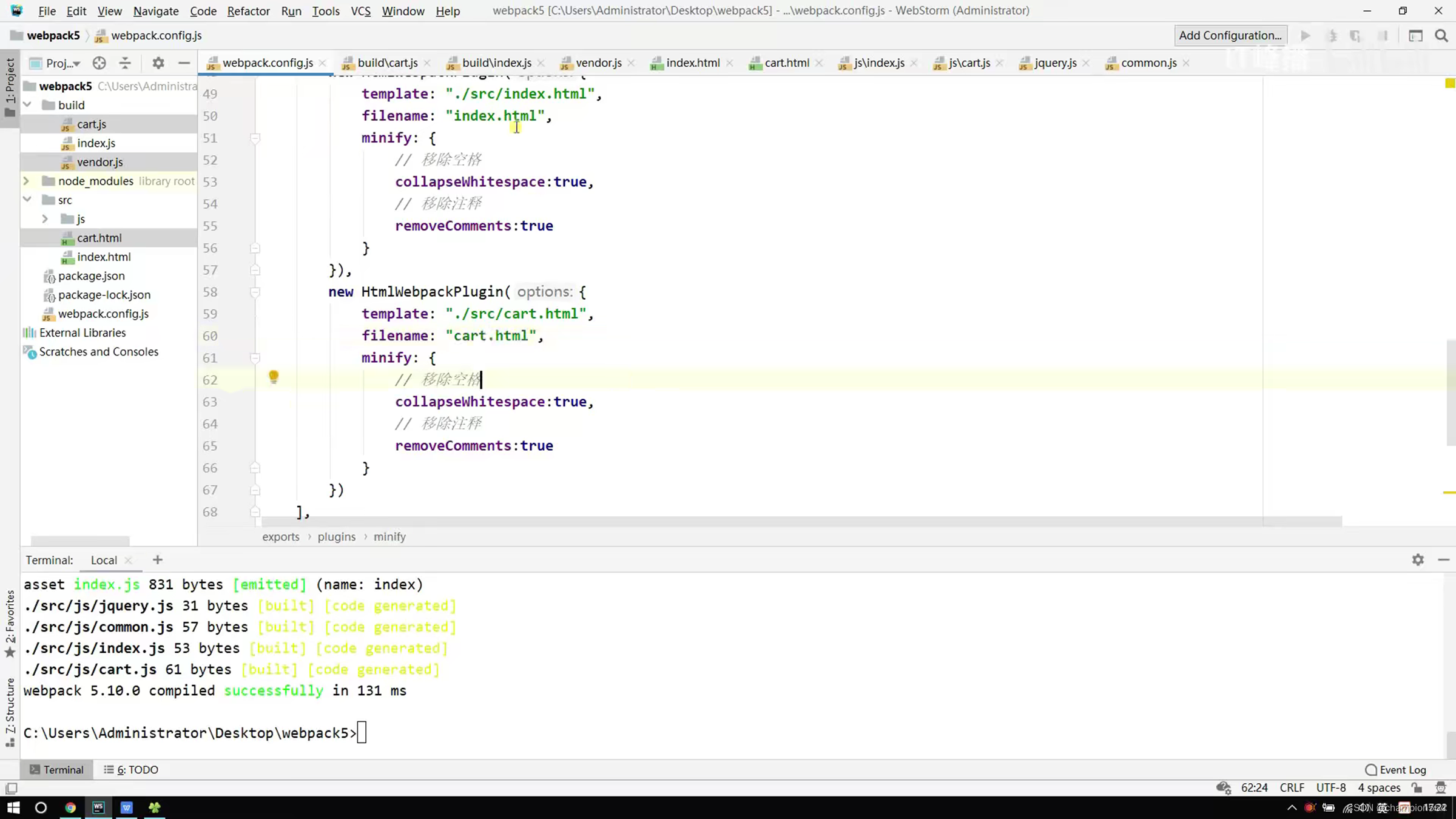The image size is (1456, 819).
Task: Select vendor.js in the project tree
Action: 99,162
